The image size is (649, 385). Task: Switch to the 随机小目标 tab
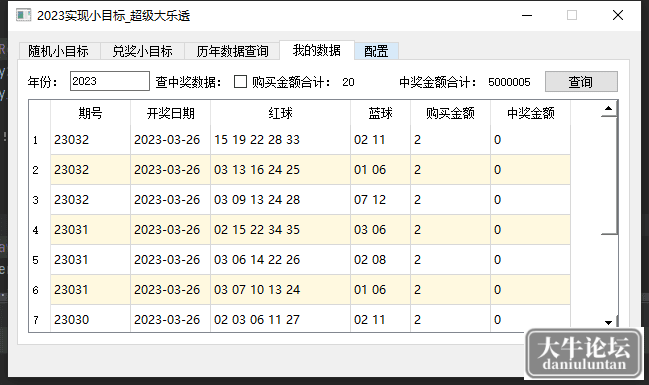(58, 51)
